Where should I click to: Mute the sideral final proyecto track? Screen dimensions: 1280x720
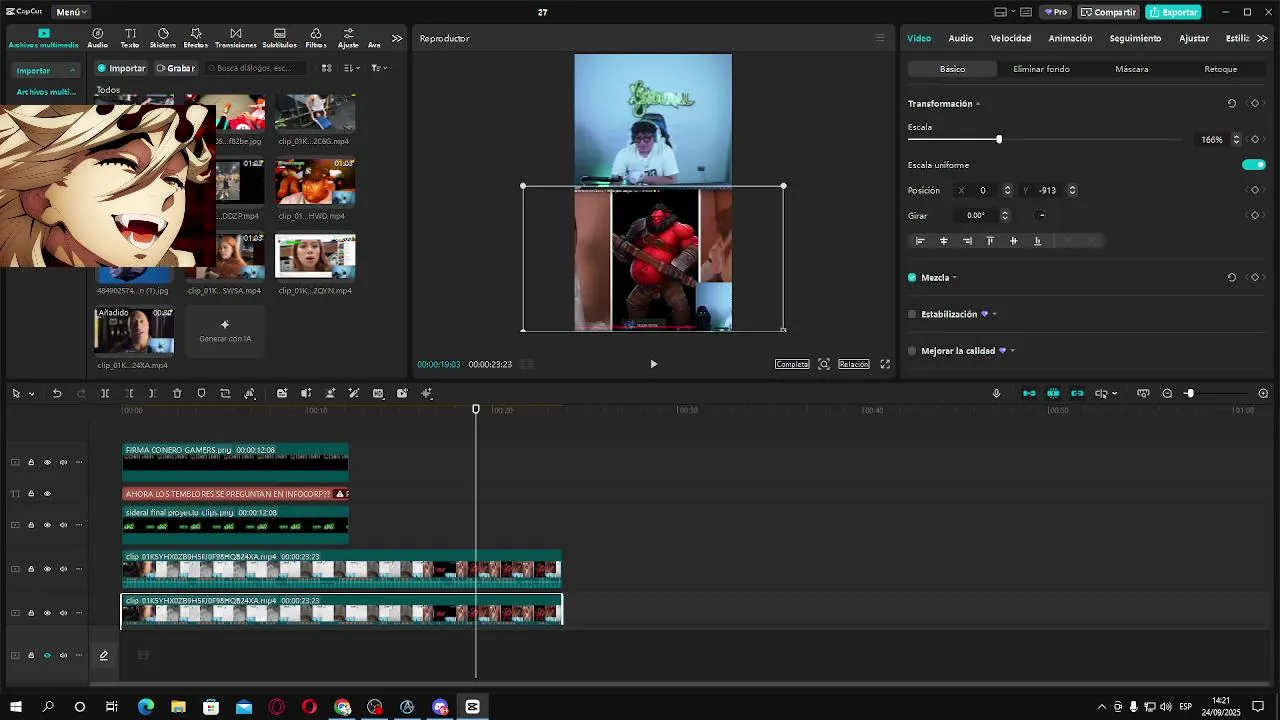63,525
